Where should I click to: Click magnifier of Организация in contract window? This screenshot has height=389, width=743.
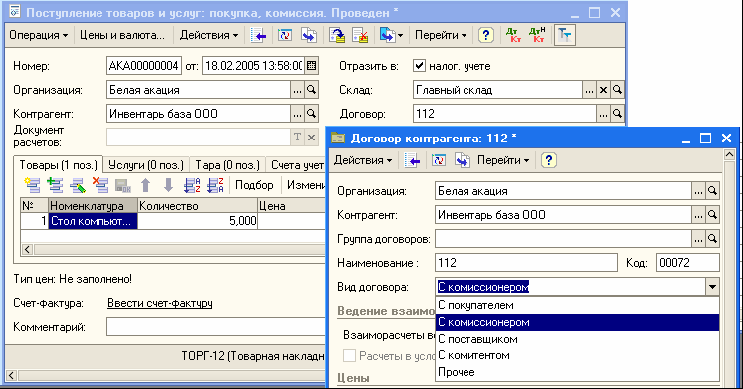tap(712, 191)
